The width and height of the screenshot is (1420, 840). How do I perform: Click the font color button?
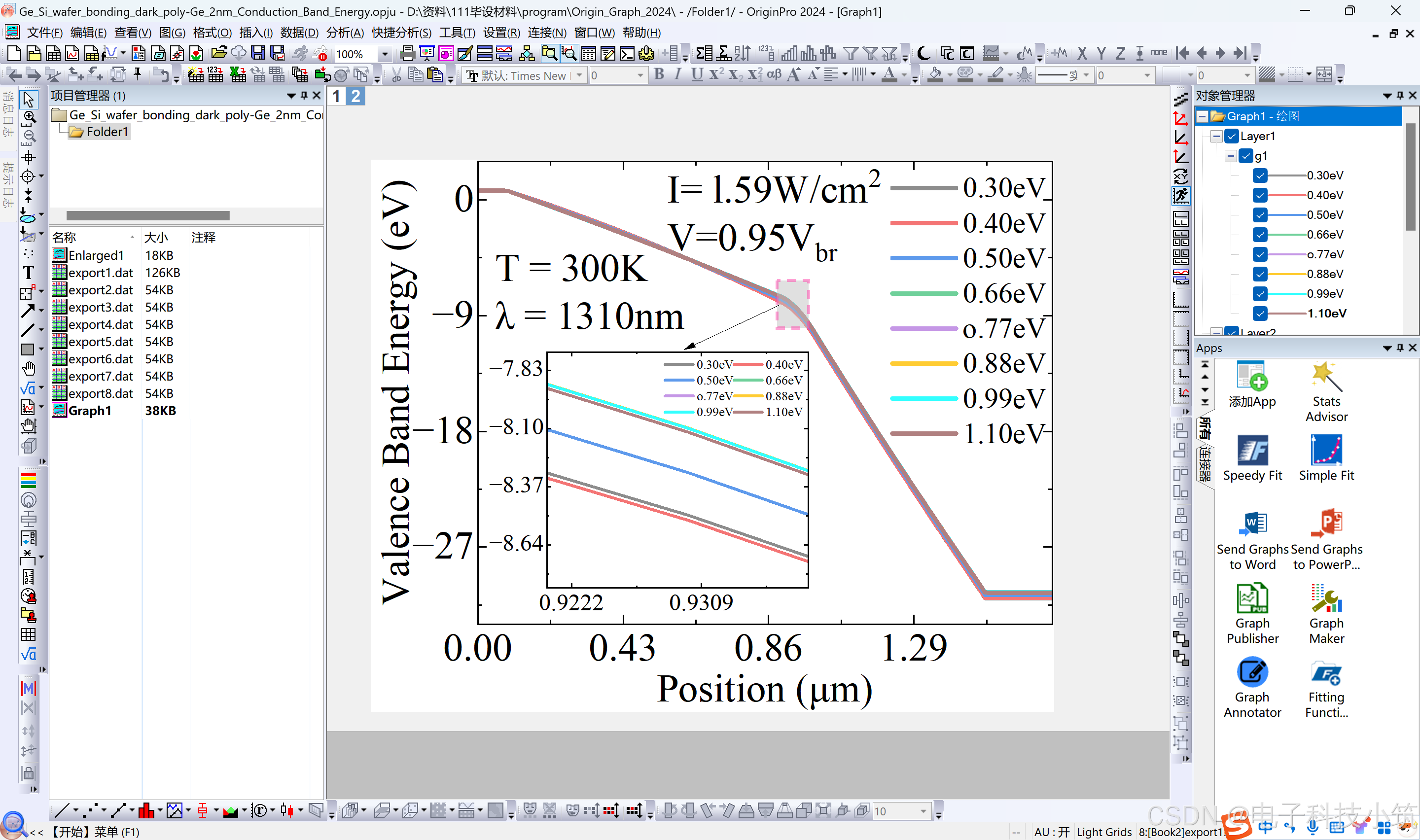click(889, 75)
